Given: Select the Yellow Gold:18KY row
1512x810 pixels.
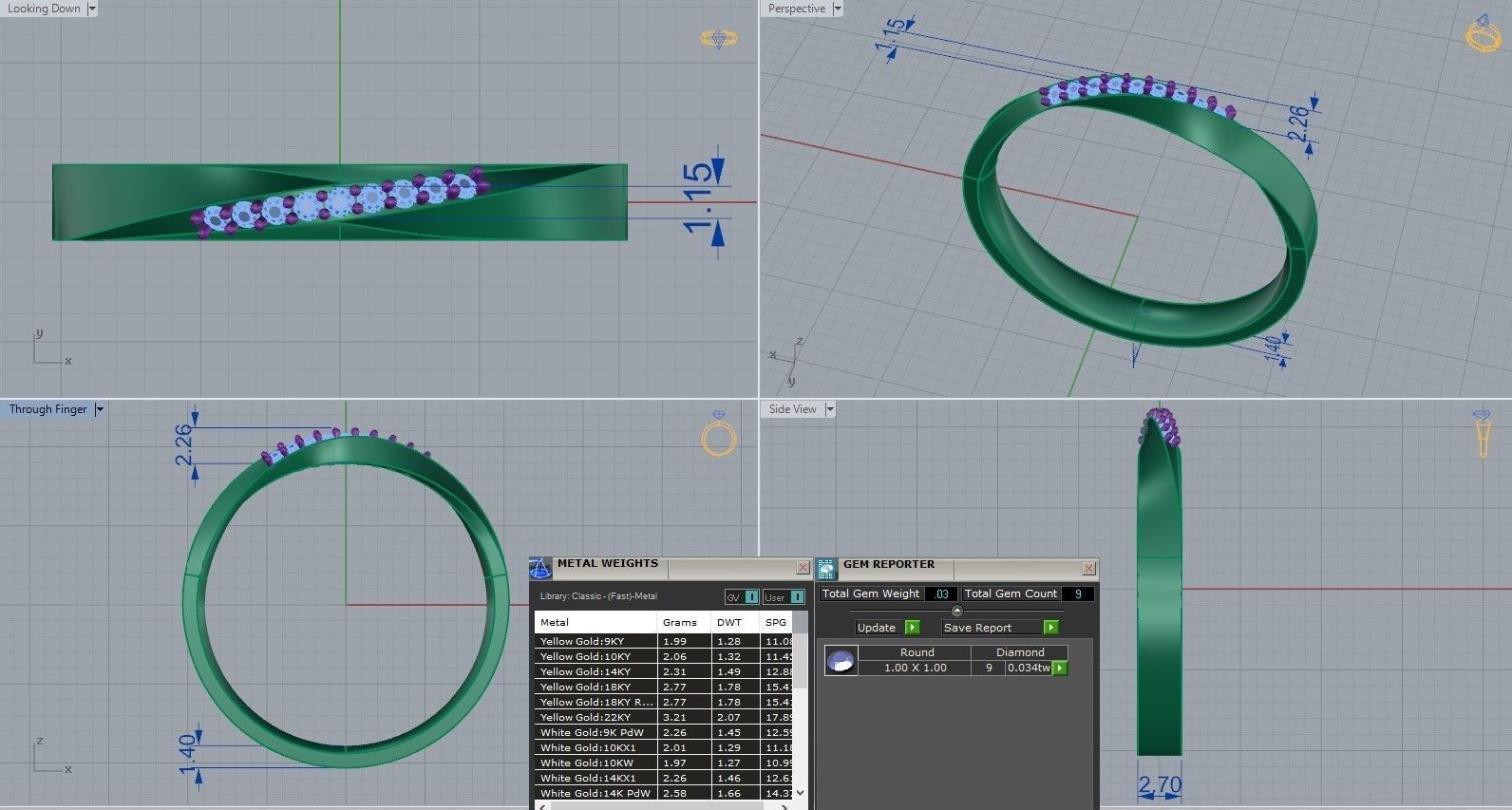Looking at the screenshot, I should click(x=664, y=687).
